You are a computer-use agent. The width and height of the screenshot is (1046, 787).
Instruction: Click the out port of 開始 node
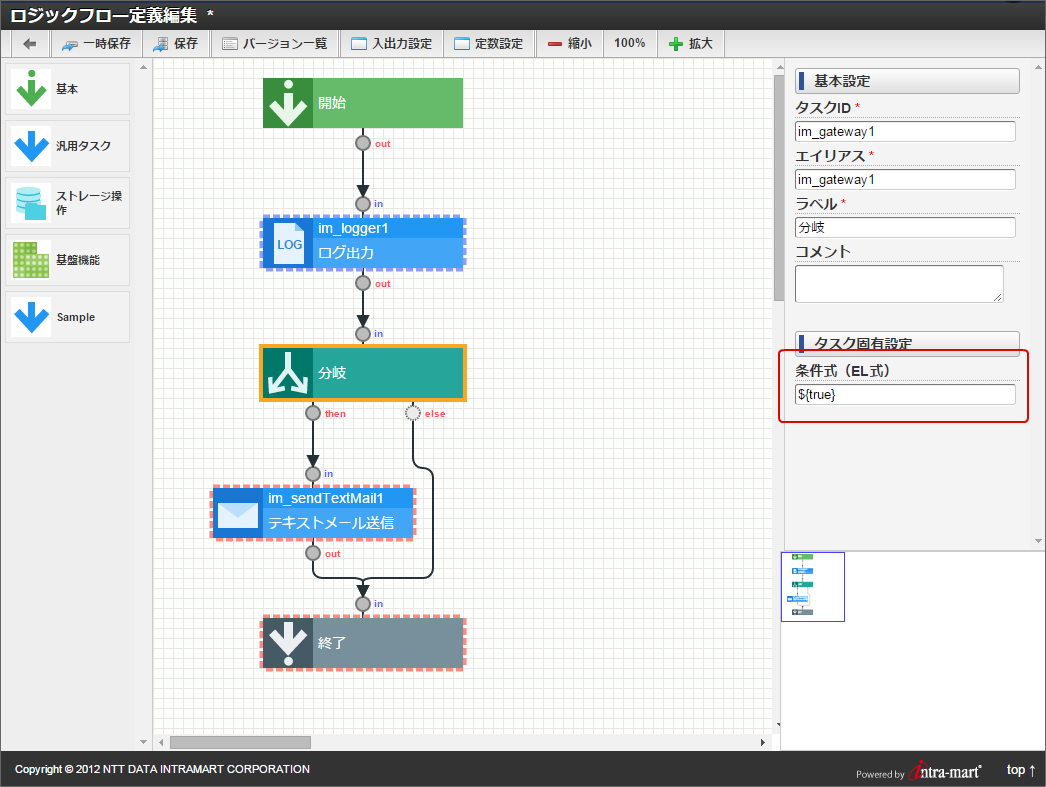363,143
